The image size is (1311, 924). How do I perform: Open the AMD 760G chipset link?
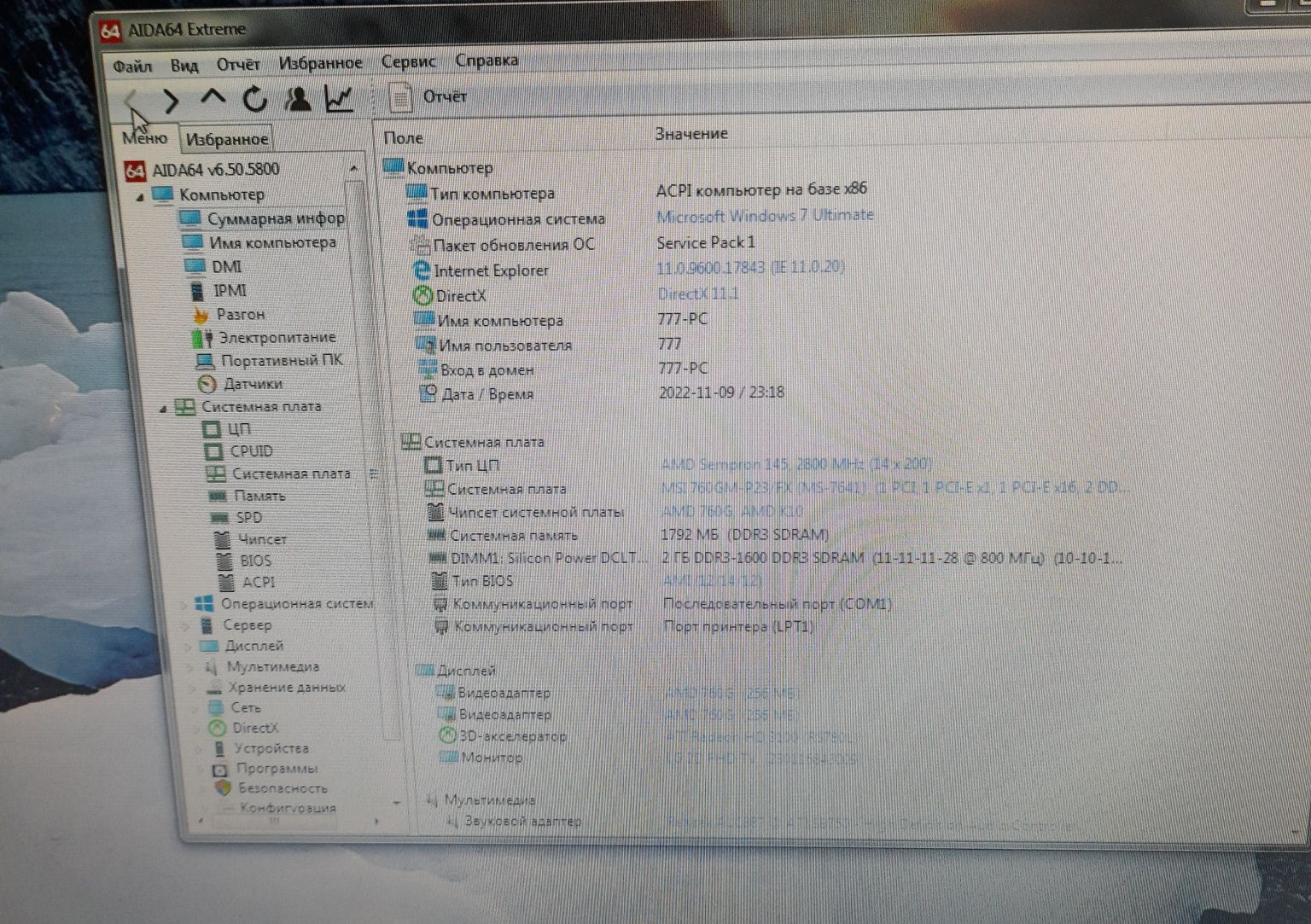[x=732, y=511]
